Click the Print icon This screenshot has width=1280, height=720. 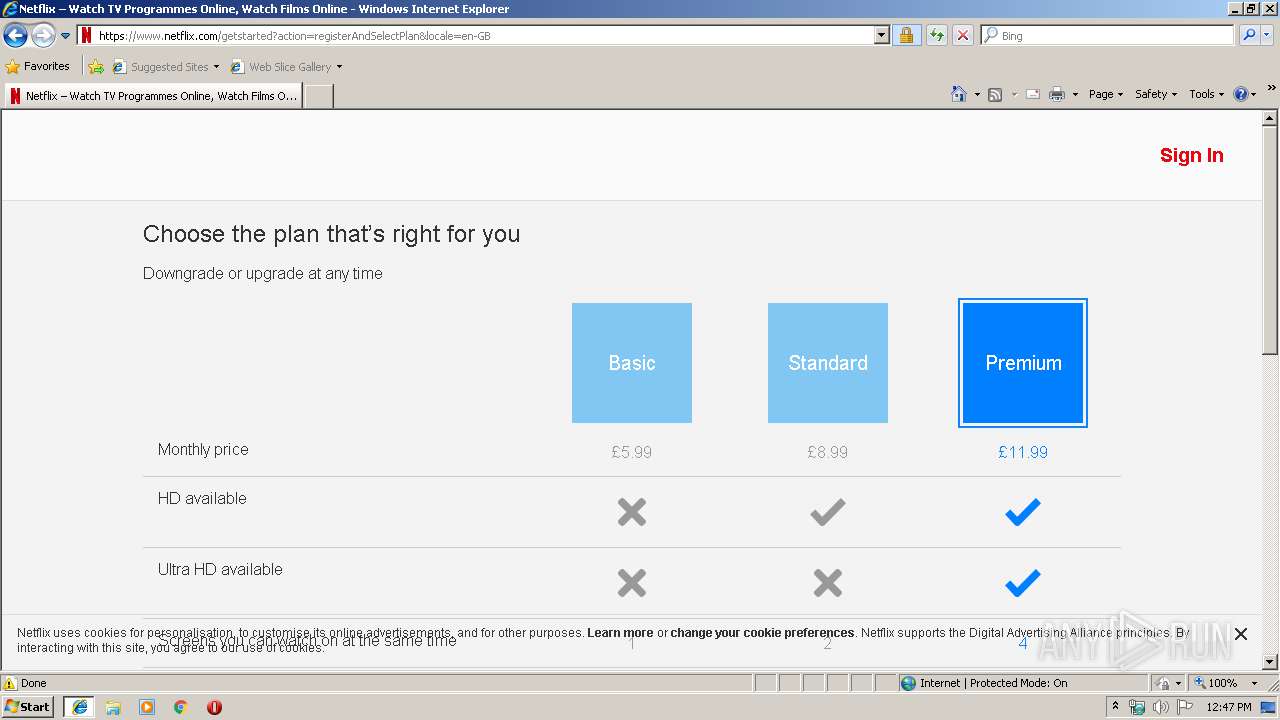1057,94
